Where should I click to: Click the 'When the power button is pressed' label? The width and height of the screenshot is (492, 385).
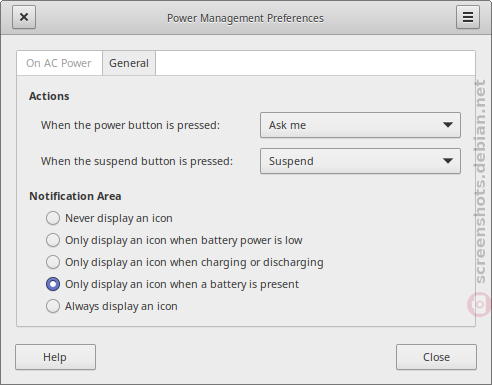coord(130,125)
